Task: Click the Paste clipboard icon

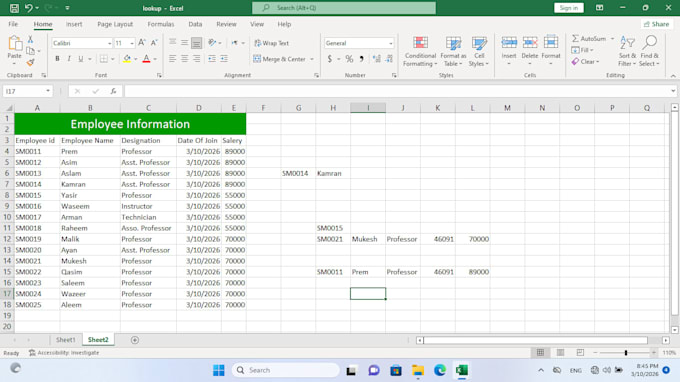Action: [15, 43]
